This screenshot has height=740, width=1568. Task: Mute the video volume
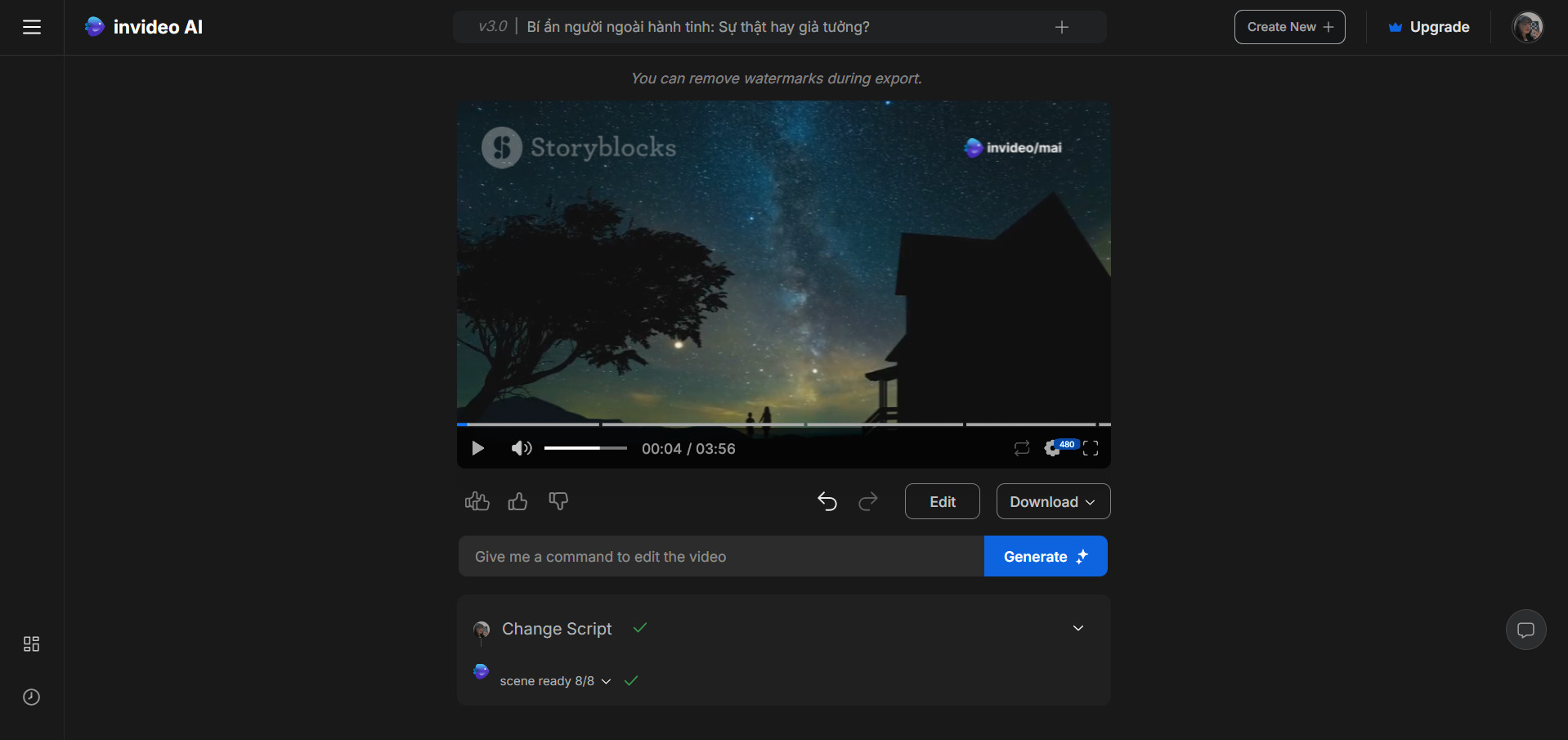[x=522, y=448]
